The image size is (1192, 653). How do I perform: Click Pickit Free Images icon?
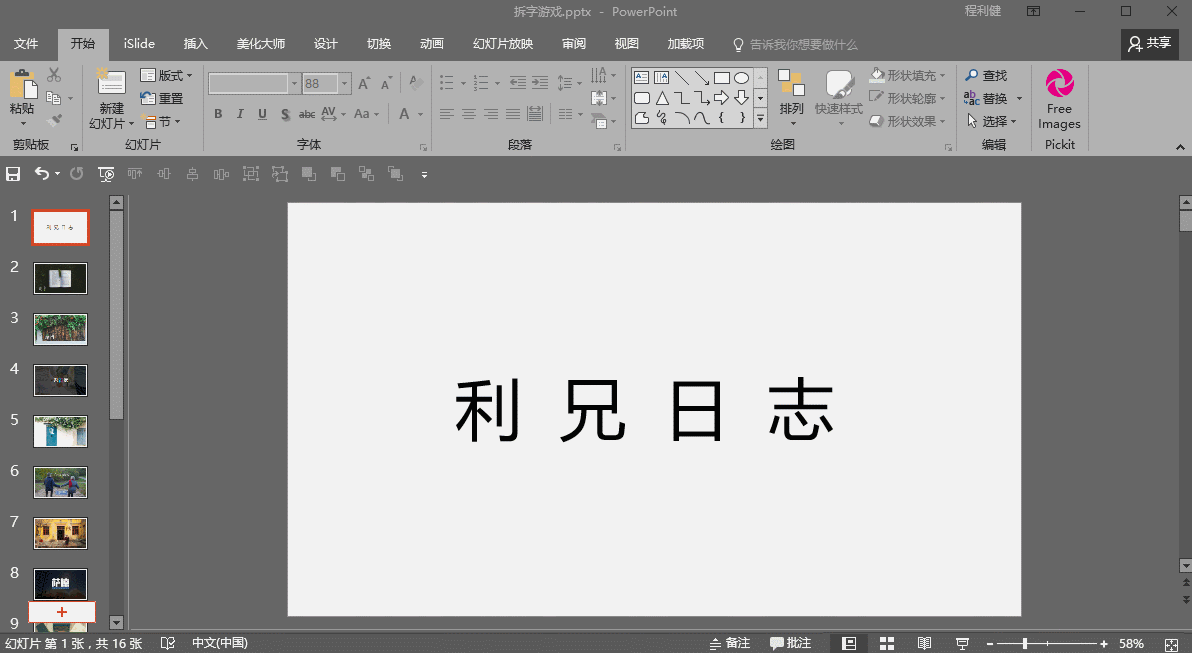(1060, 83)
